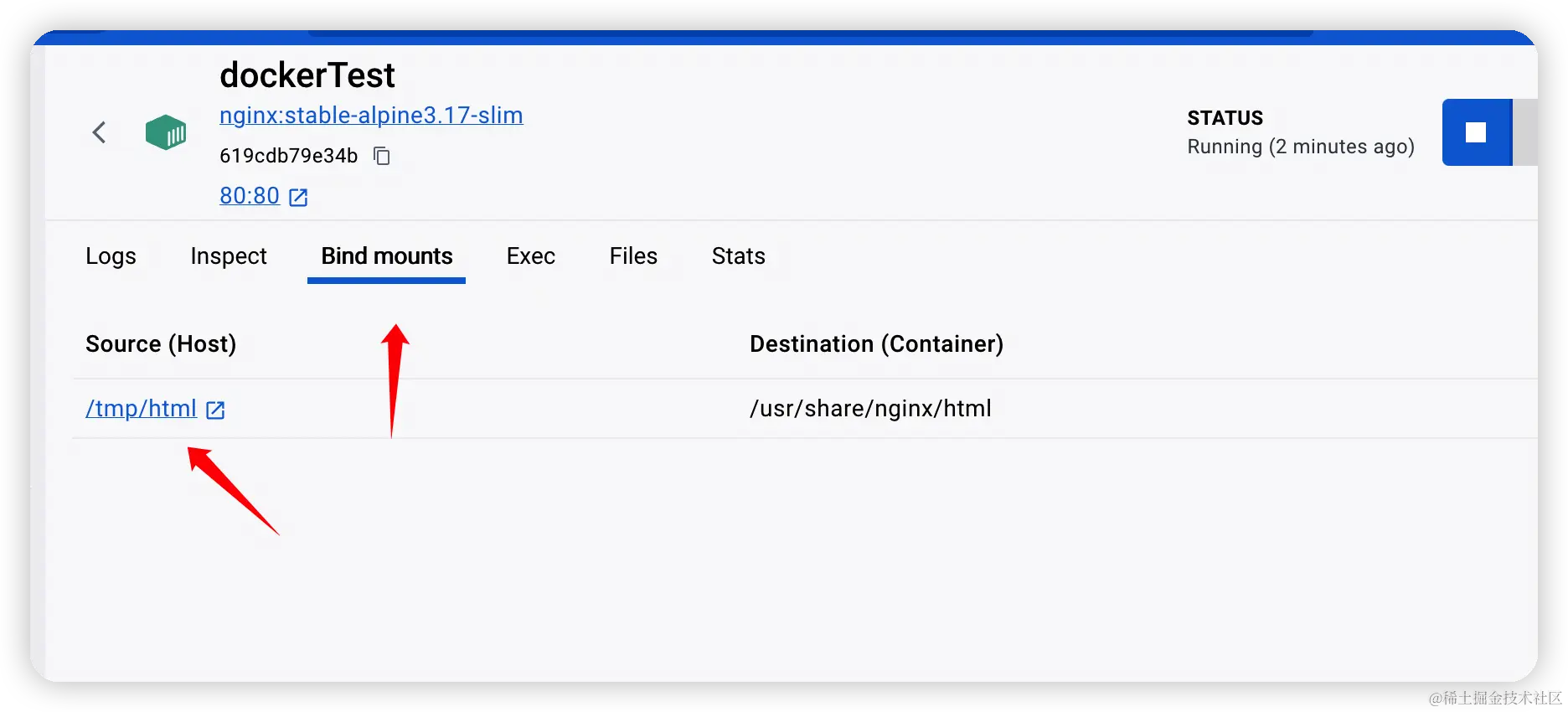The width and height of the screenshot is (1568, 712).
Task: Open nginx:stable-alpine3.17-slim image link
Action: click(371, 116)
